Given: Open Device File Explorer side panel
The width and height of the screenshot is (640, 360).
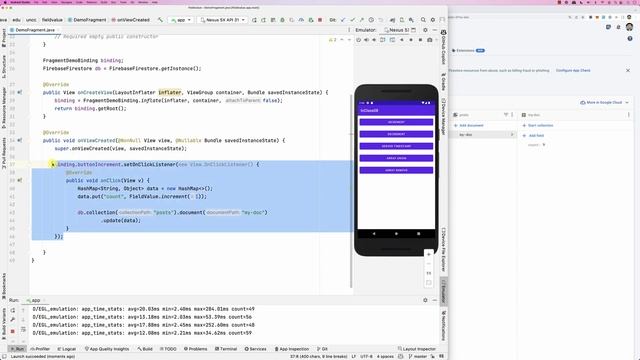Looking at the screenshot, I should [443, 249].
